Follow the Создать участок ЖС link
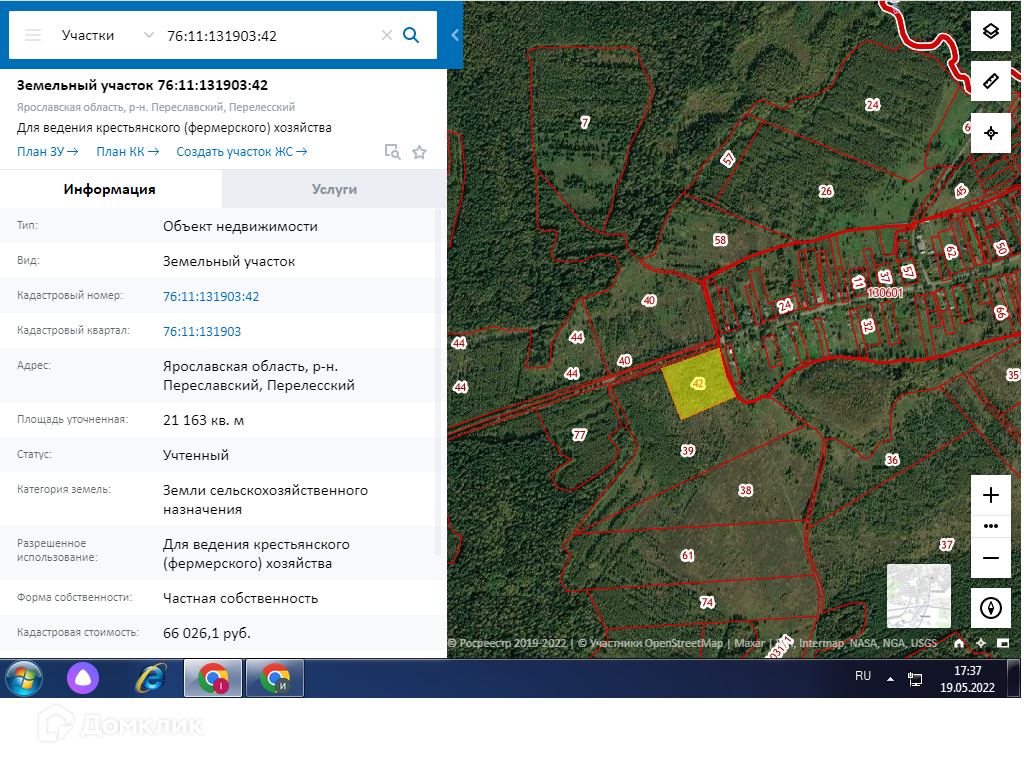Screen dimensions: 1024x768 pyautogui.click(x=241, y=152)
